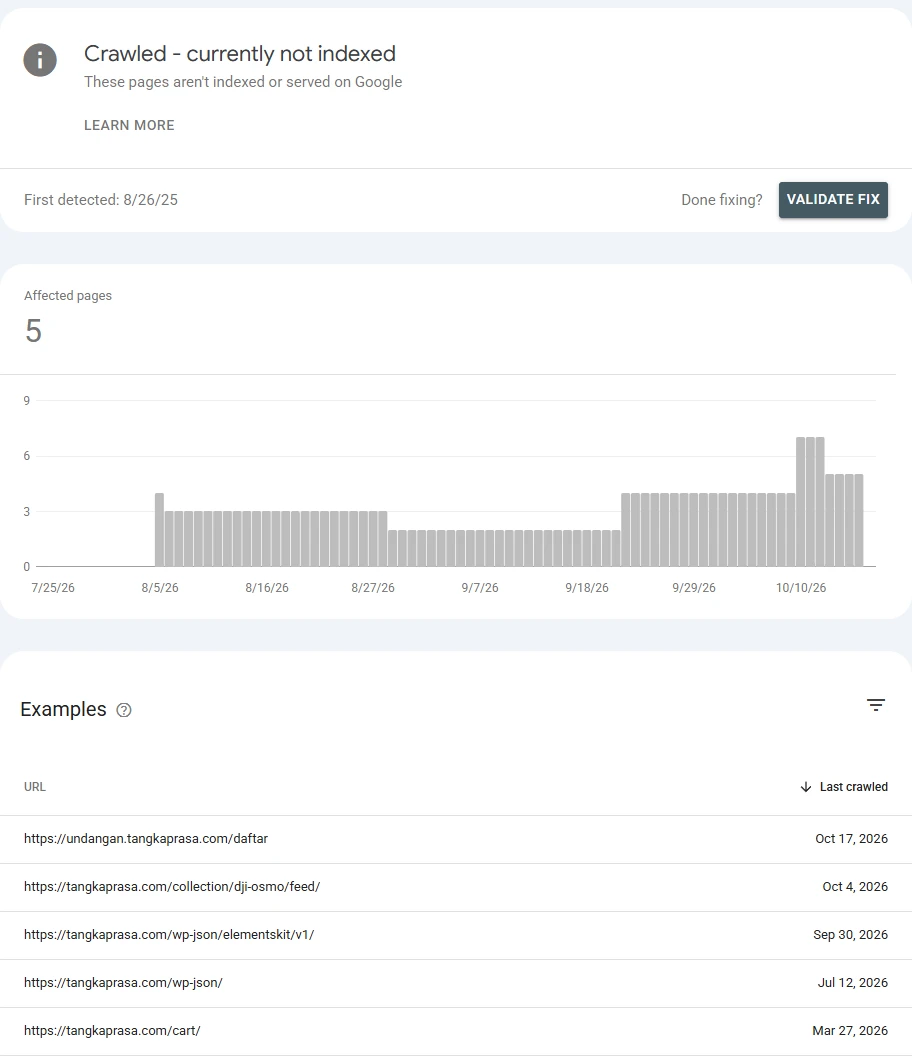Click the 8/27/26 chart axis label

373,588
